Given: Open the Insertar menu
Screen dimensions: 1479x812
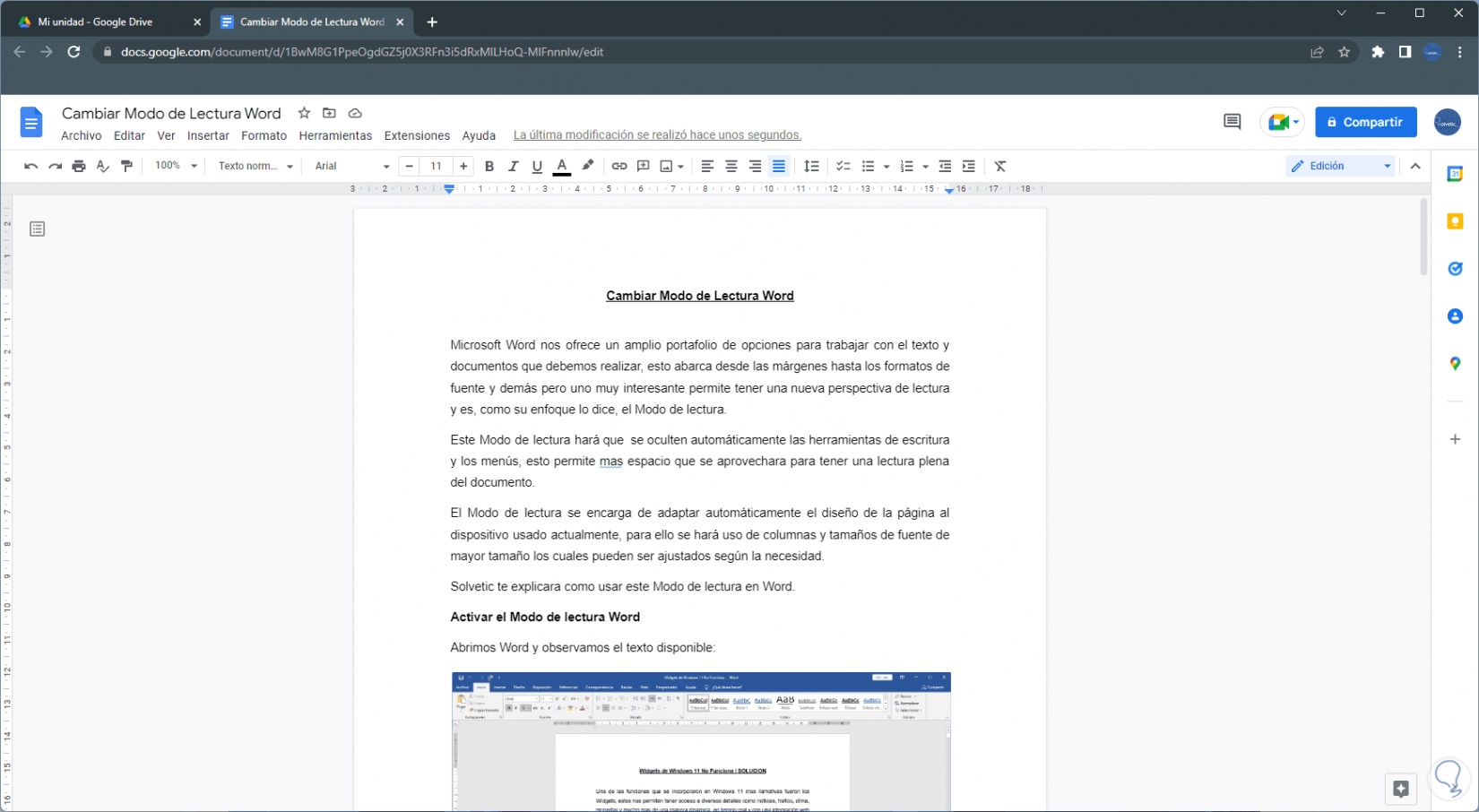Looking at the screenshot, I should pos(208,135).
